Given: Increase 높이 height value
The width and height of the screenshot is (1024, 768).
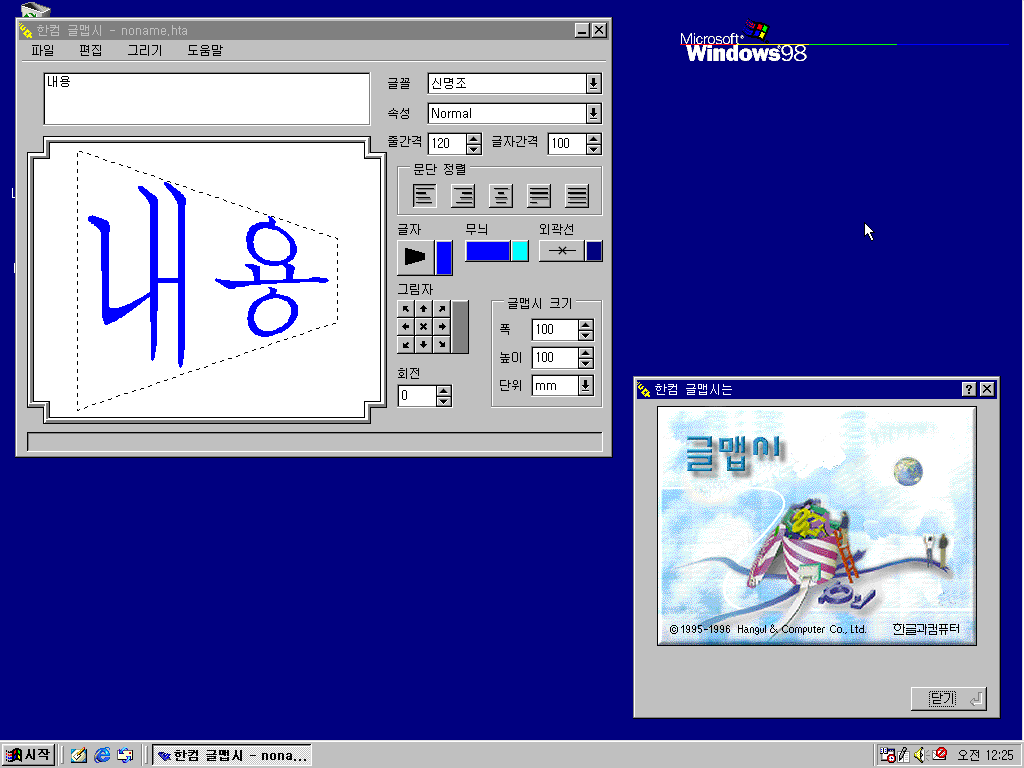Looking at the screenshot, I should tap(586, 353).
